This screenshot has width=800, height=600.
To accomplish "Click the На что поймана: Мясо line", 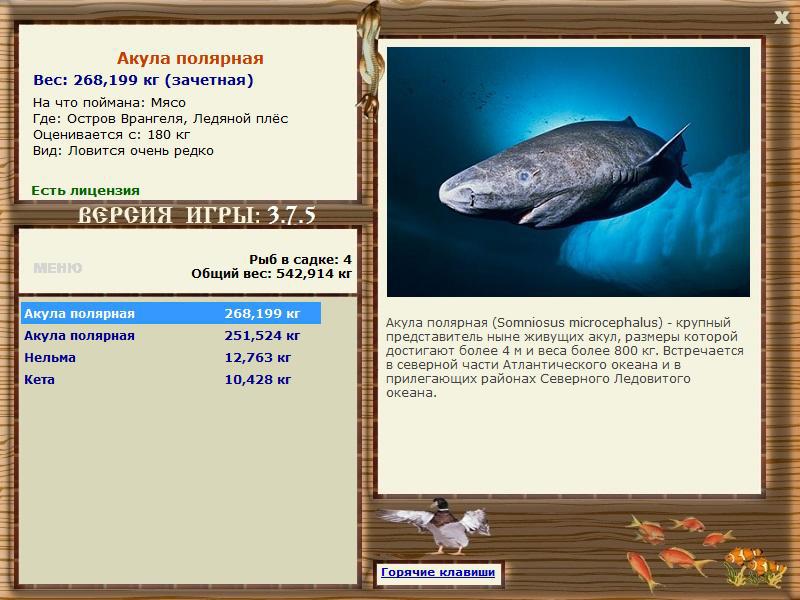I will pos(109,103).
